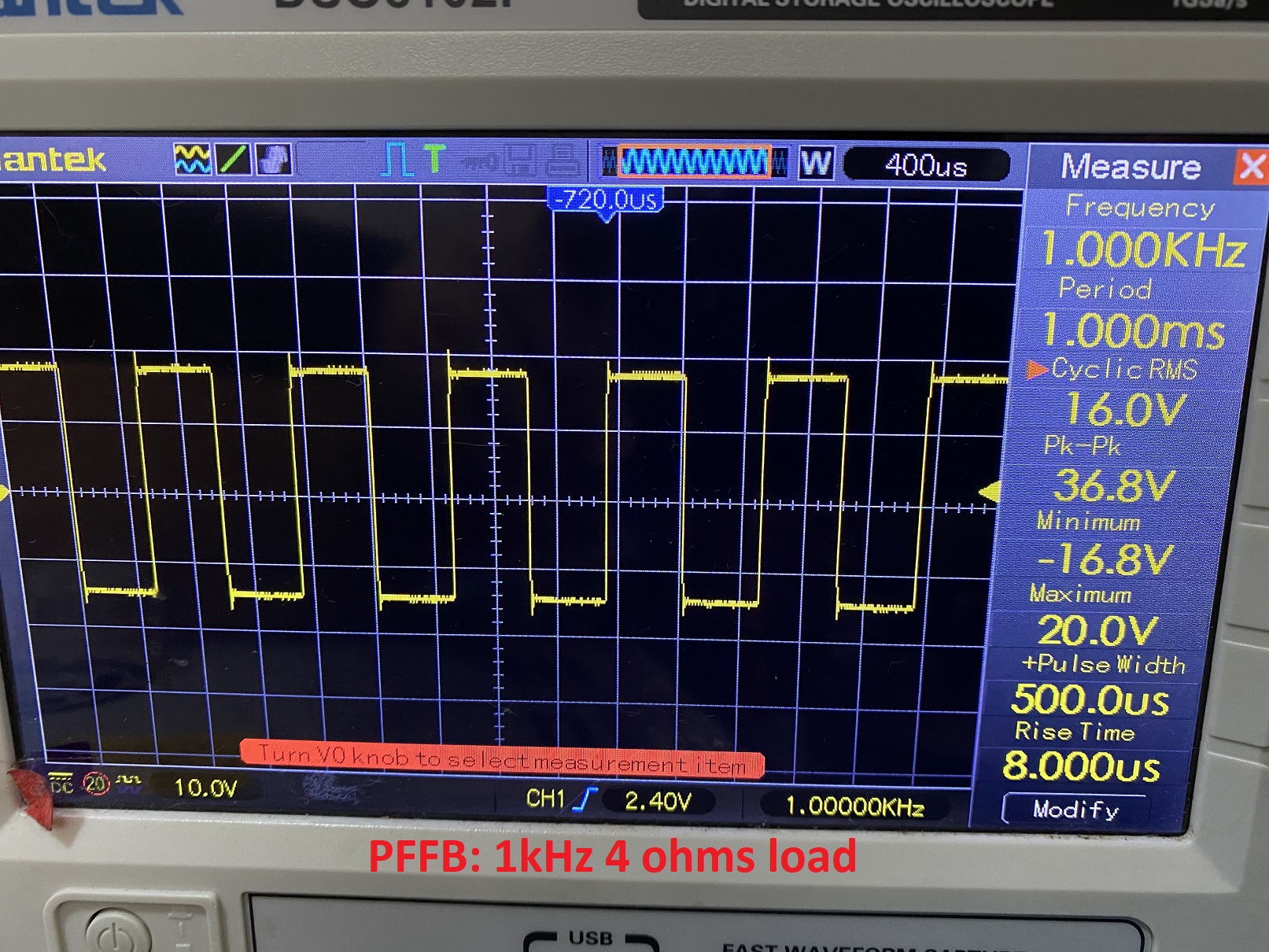
Task: Click the orange arrow beside Cyclic RMS
Action: (1037, 369)
